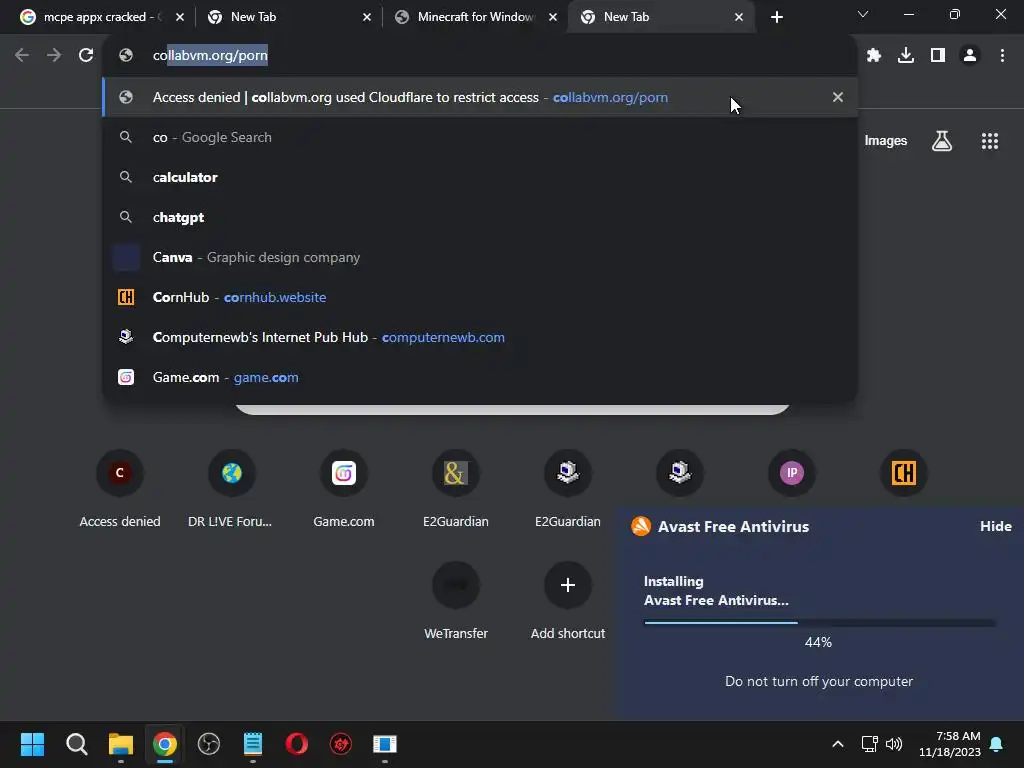The width and height of the screenshot is (1024, 768).
Task: Open the blue window taskbar app
Action: click(x=385, y=744)
